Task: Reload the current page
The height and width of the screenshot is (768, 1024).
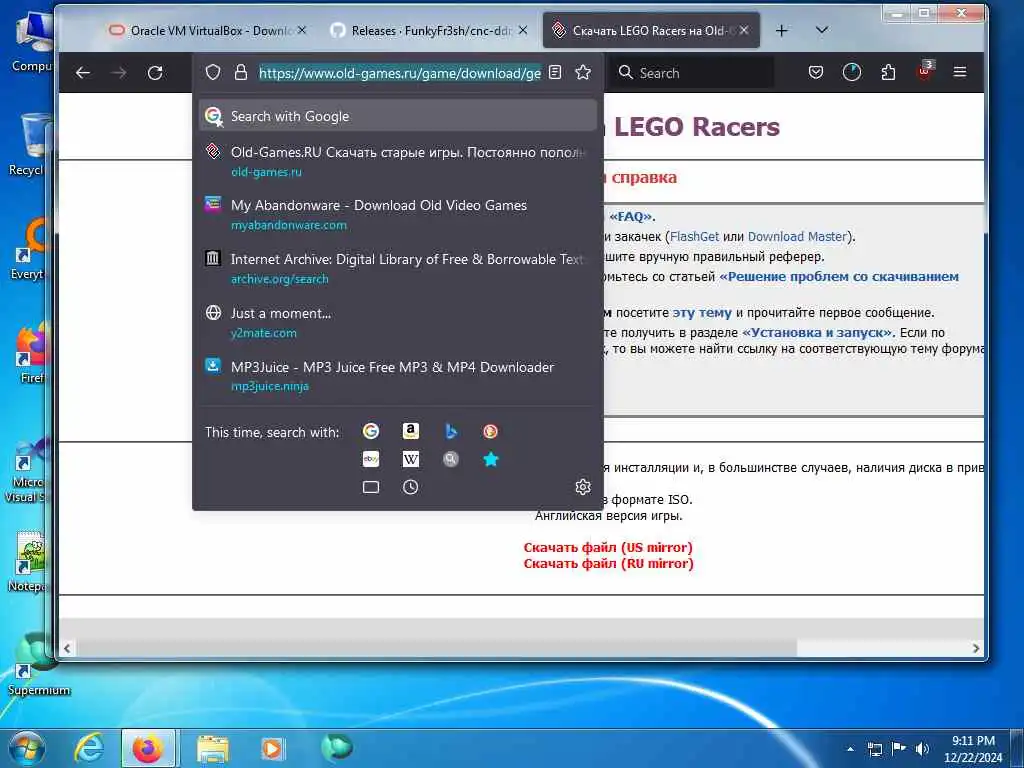Action: click(155, 72)
